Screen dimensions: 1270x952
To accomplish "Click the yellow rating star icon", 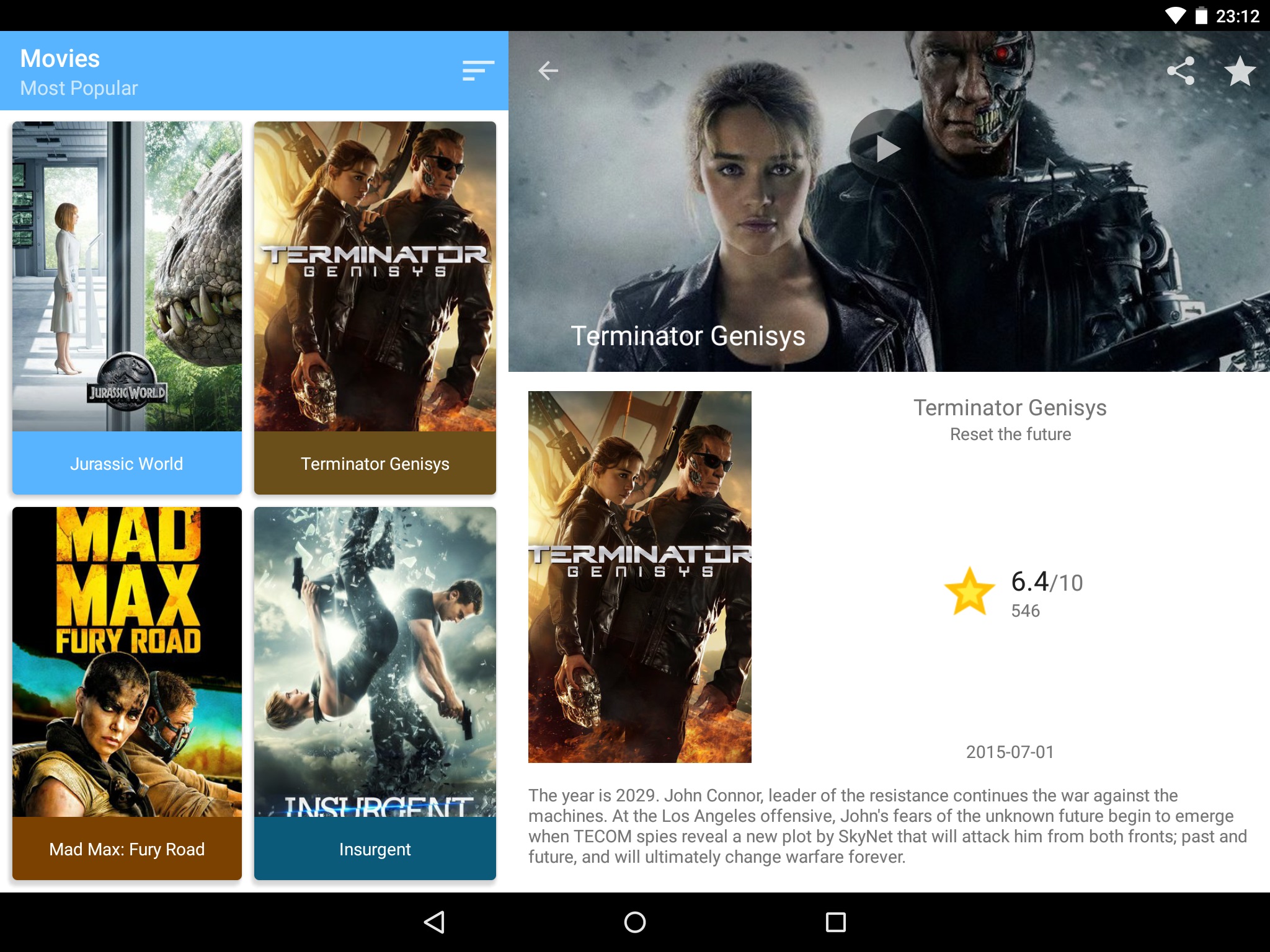I will [x=969, y=591].
